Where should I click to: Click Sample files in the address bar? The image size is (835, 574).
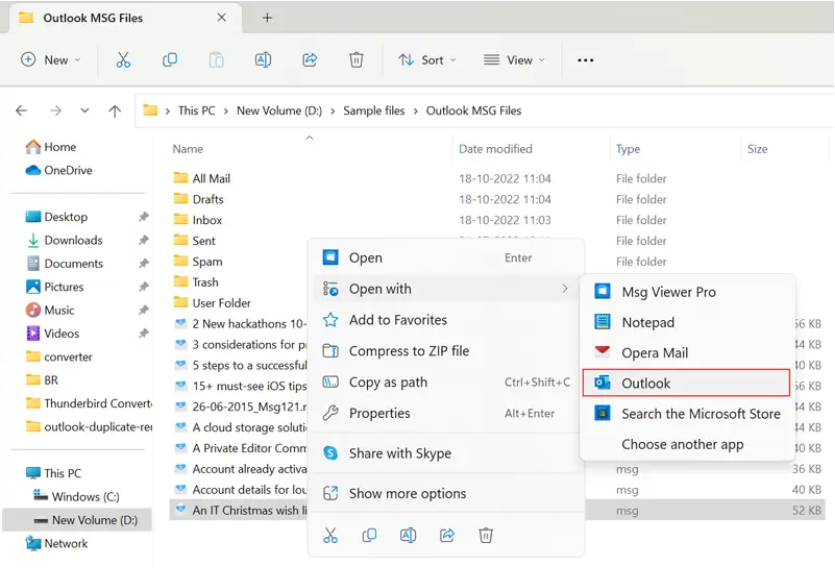[374, 111]
